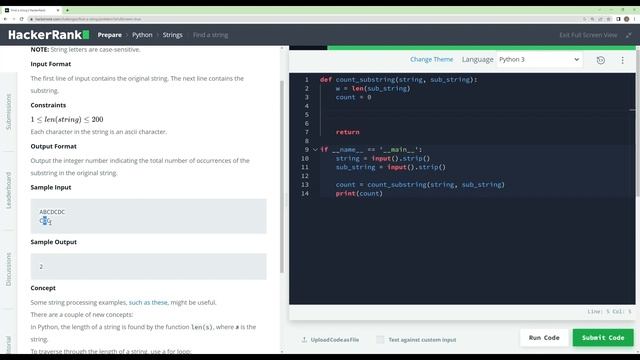Click the upload icon beside Upload Code as File
This screenshot has height=360, width=640.
click(x=304, y=340)
